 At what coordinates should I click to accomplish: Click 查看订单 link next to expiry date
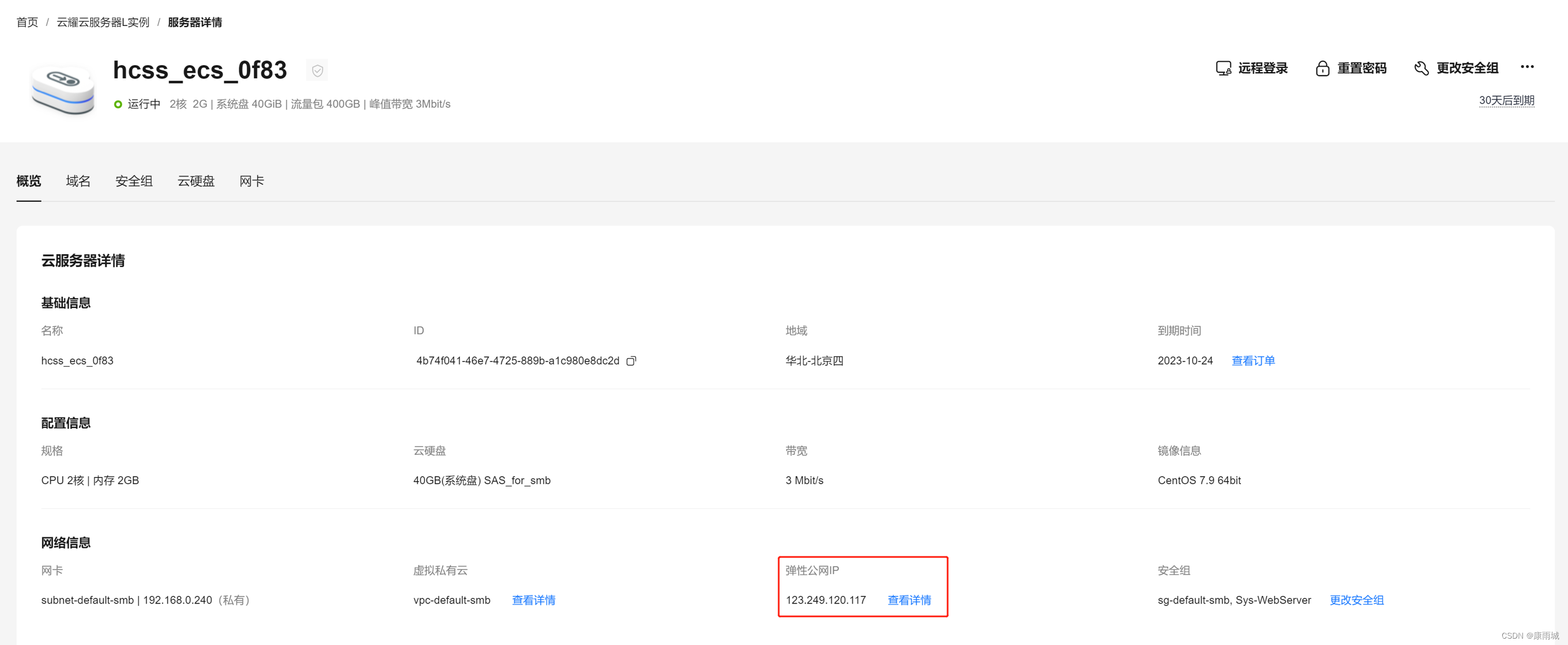point(1253,361)
